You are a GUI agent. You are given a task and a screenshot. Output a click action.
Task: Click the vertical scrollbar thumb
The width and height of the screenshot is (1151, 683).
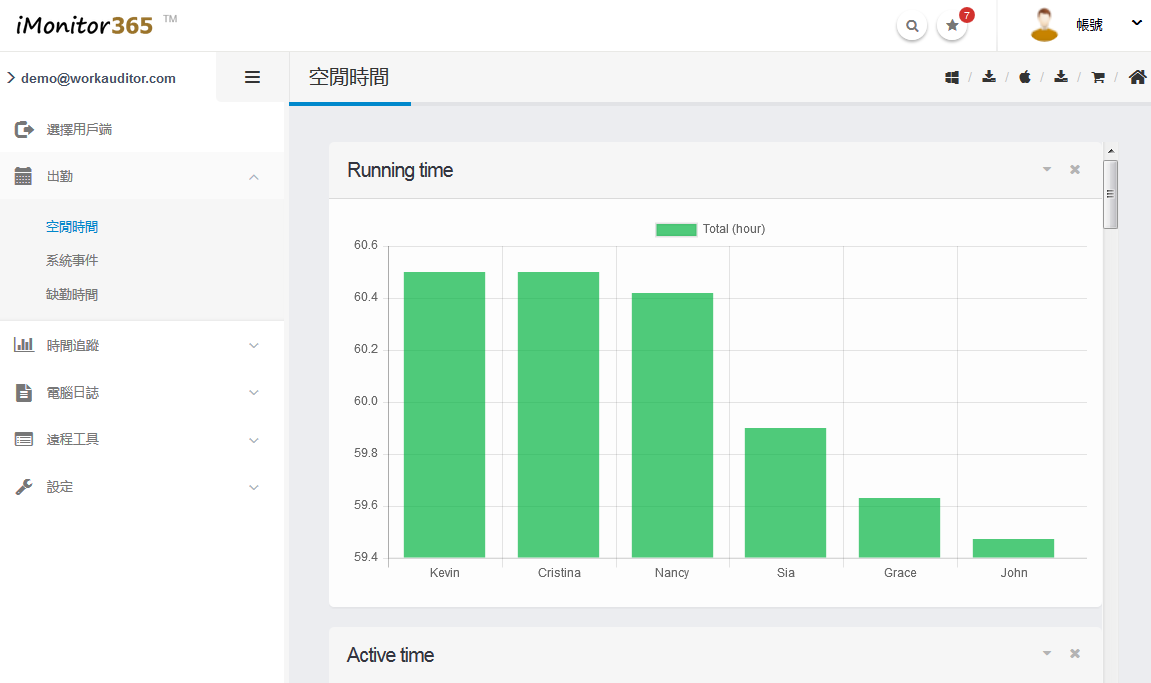(x=1110, y=194)
